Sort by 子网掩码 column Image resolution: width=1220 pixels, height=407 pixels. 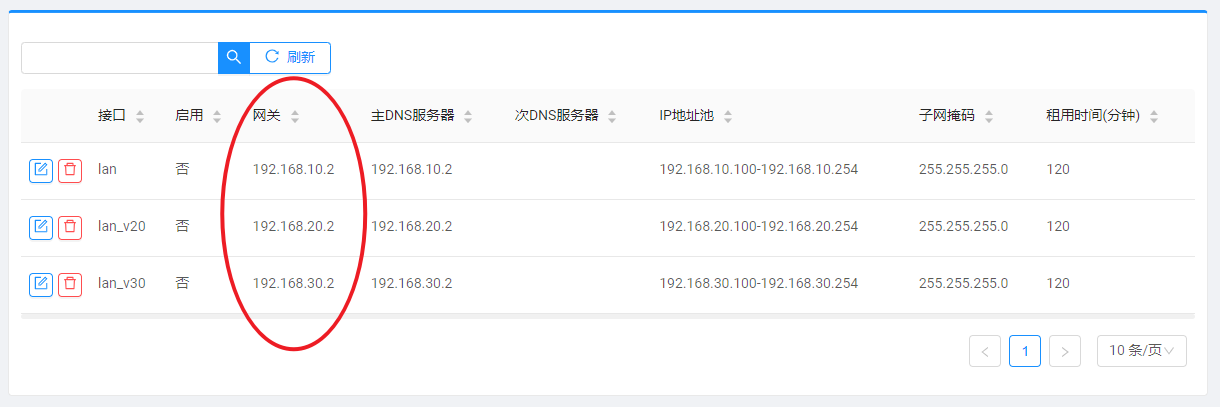(x=989, y=117)
